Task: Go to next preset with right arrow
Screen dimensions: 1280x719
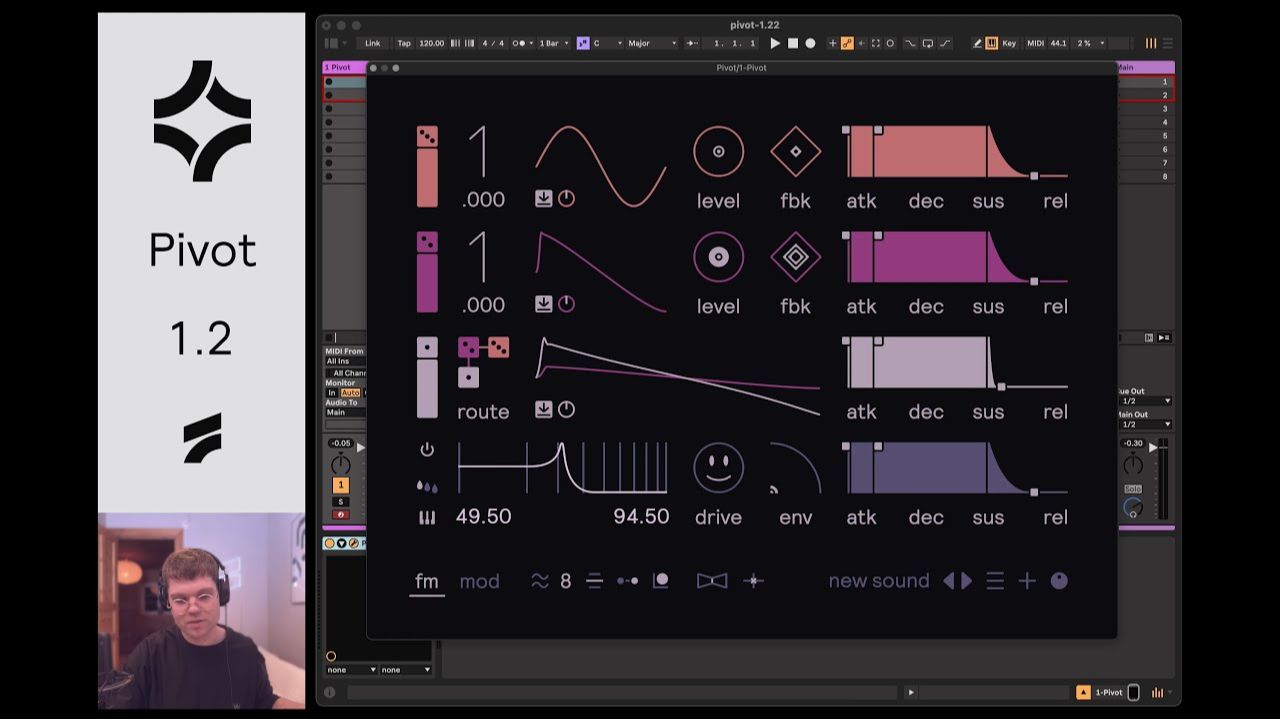Action: [x=967, y=581]
